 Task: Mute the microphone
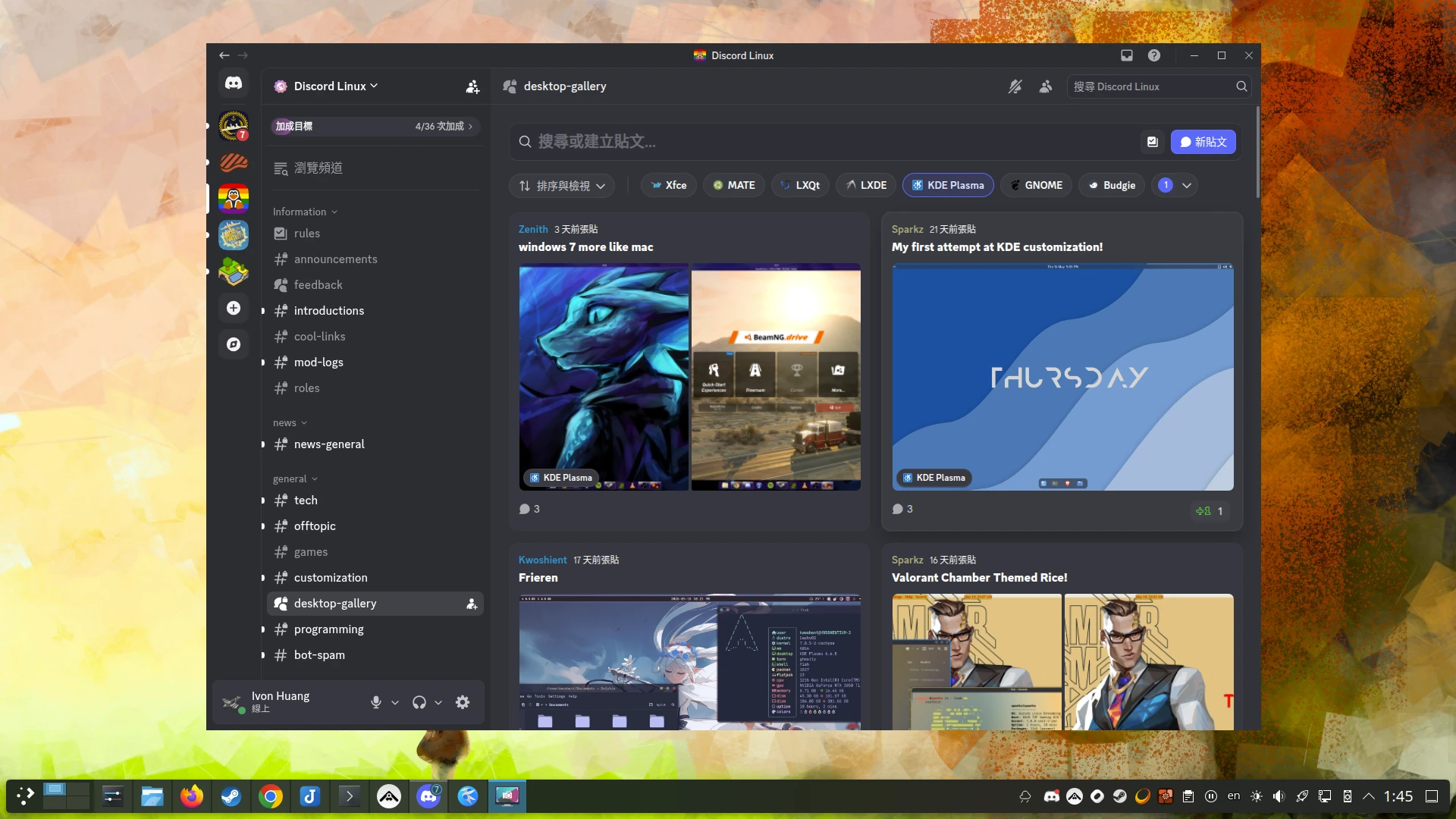376,702
